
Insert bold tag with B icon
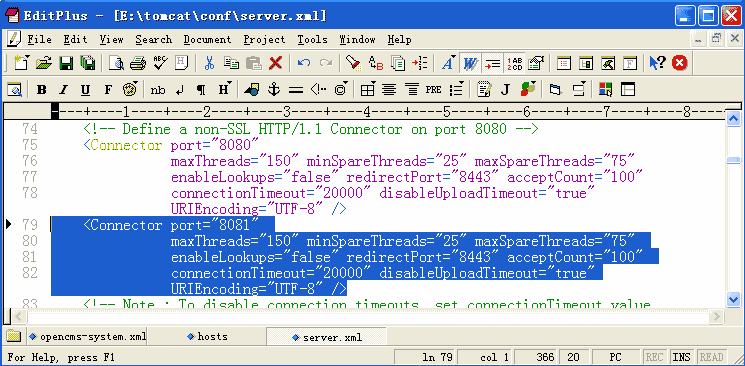coord(41,89)
